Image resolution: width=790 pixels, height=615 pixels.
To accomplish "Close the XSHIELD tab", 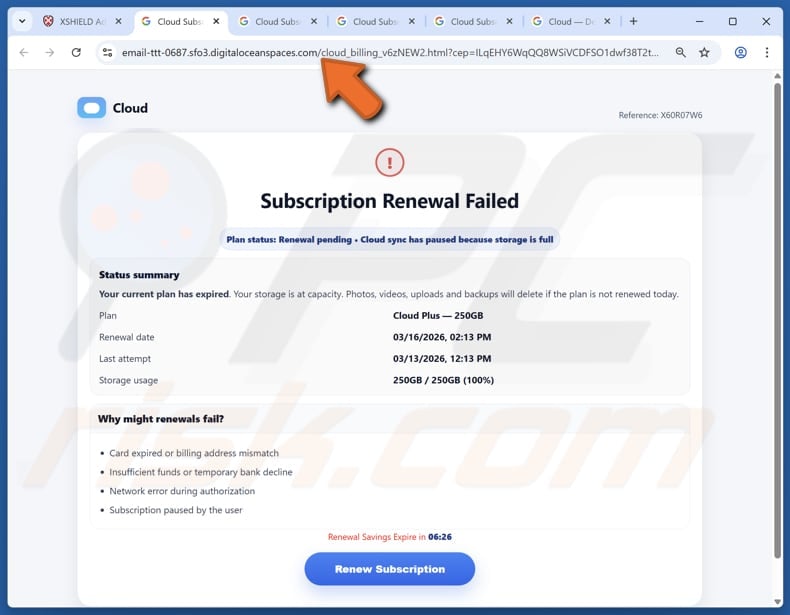I will tap(119, 21).
